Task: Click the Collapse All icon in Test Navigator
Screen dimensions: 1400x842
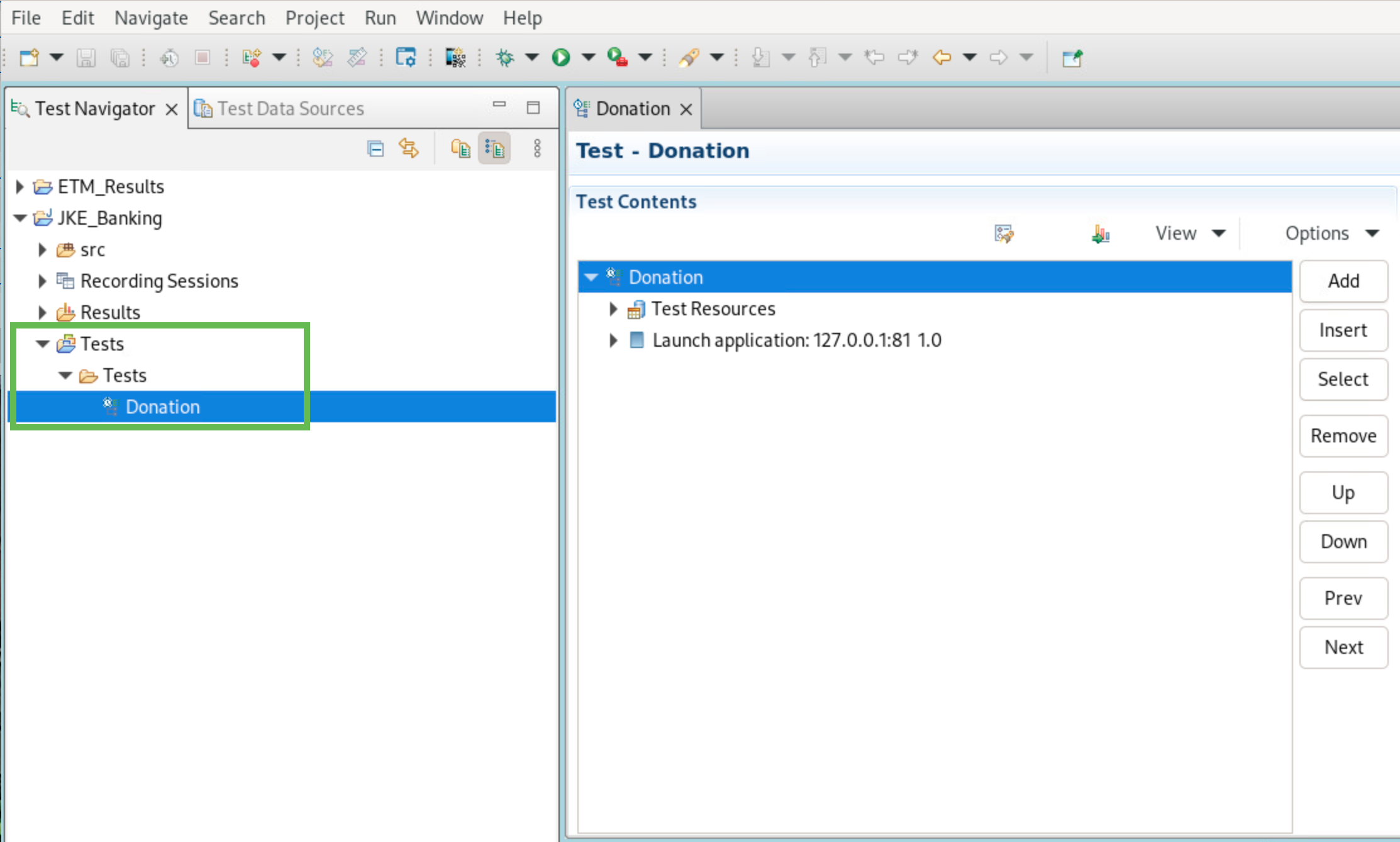Action: (x=375, y=149)
